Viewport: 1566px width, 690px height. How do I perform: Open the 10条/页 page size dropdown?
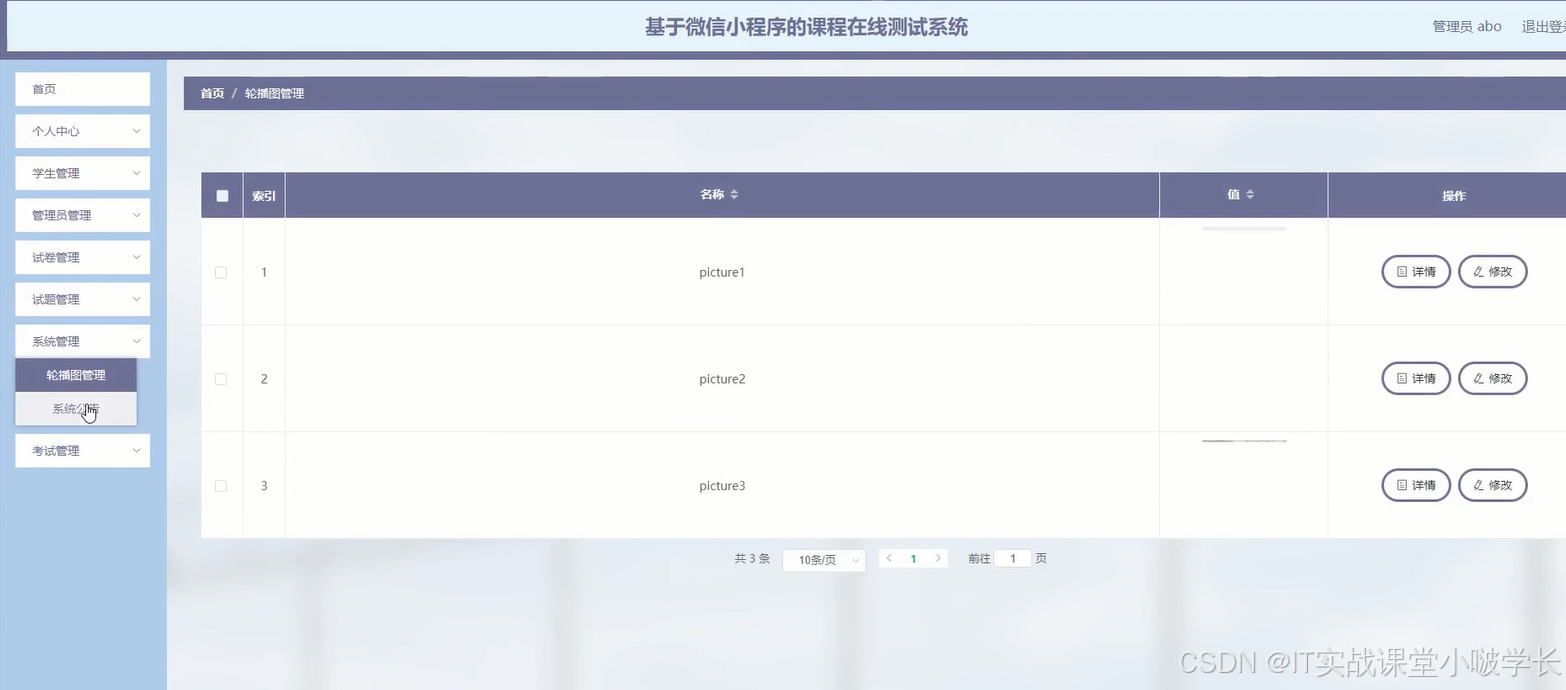click(x=824, y=560)
